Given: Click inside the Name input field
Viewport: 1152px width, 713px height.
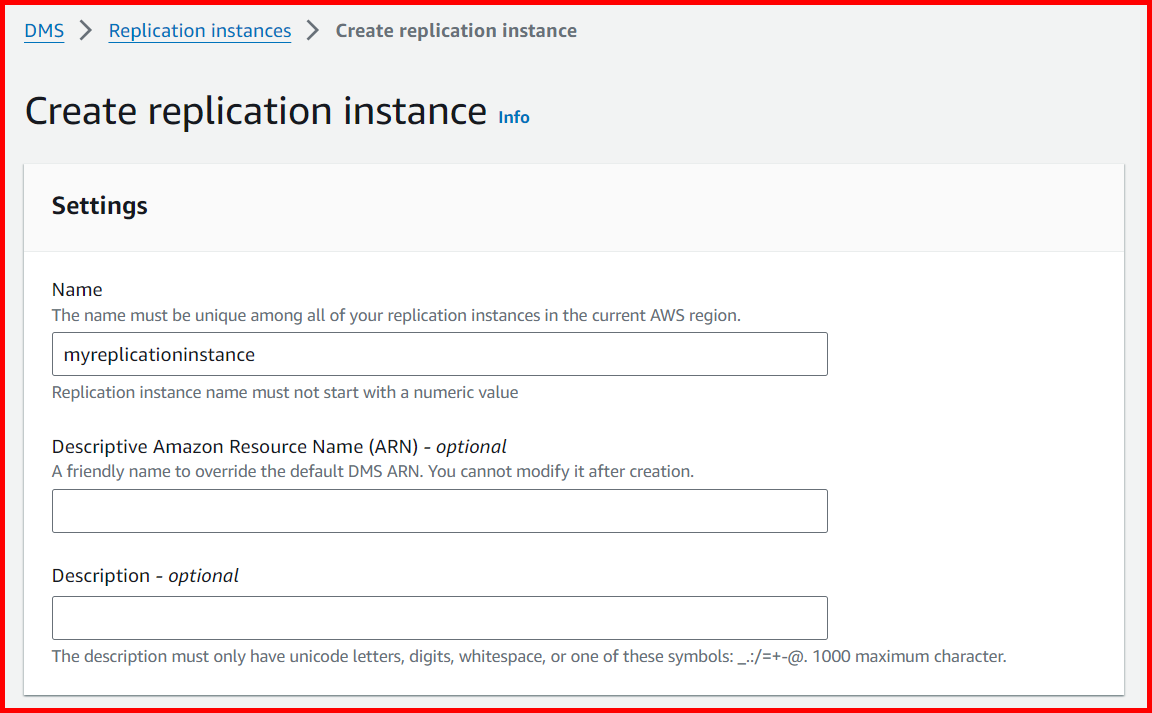Looking at the screenshot, I should [440, 353].
